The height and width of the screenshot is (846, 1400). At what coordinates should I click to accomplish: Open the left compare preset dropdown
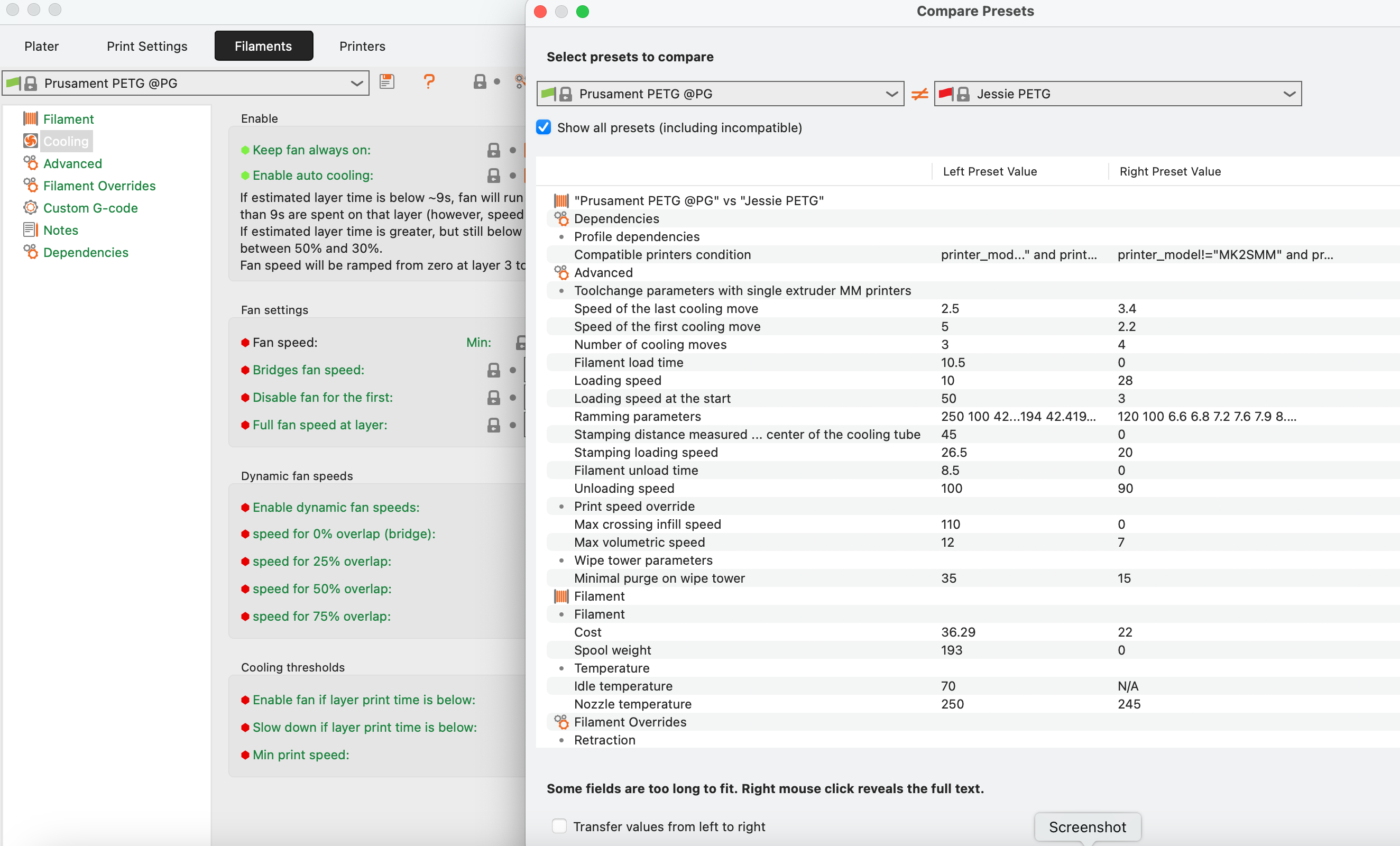(720, 94)
